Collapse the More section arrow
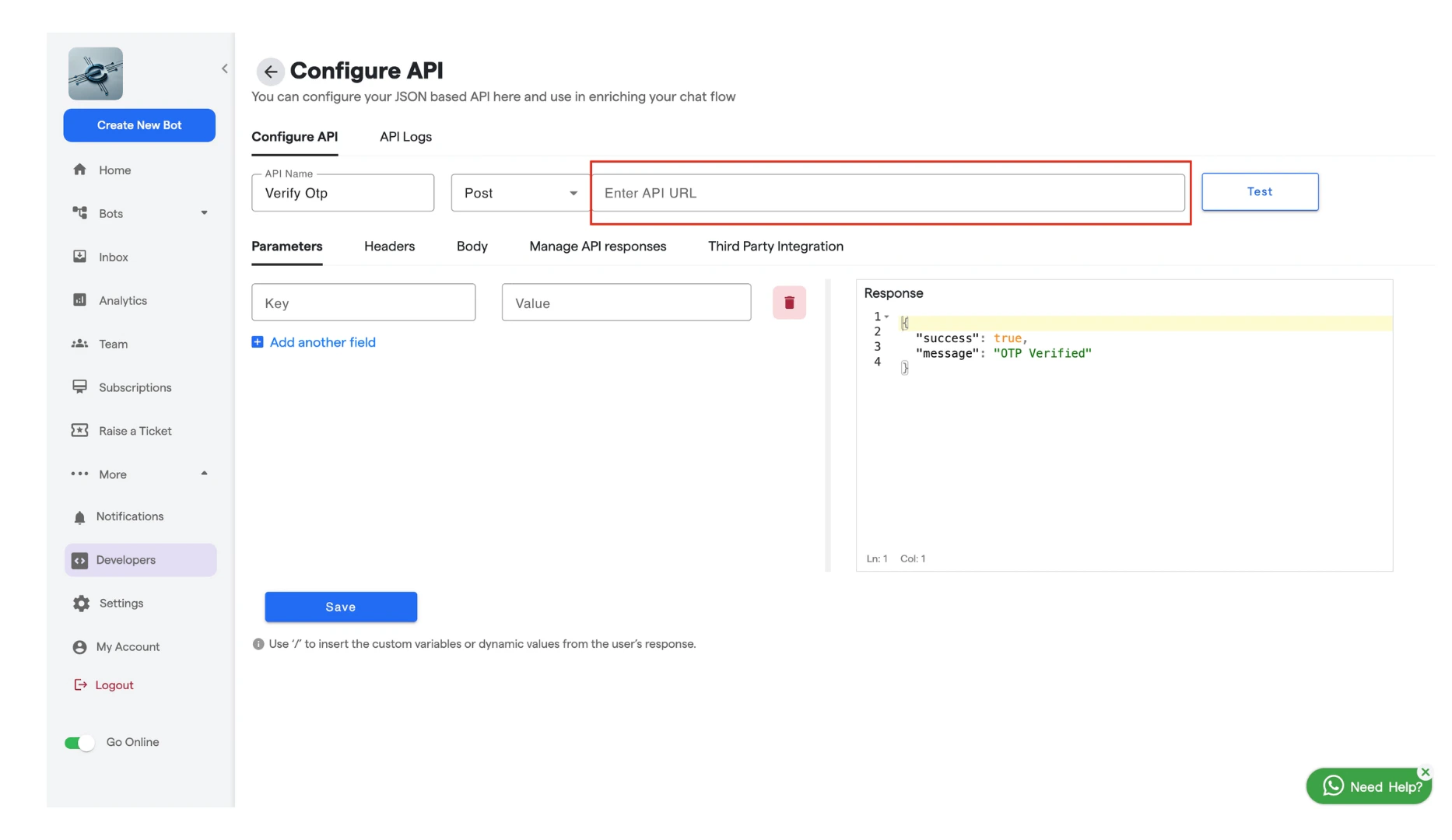This screenshot has height=840, width=1452. [x=204, y=474]
